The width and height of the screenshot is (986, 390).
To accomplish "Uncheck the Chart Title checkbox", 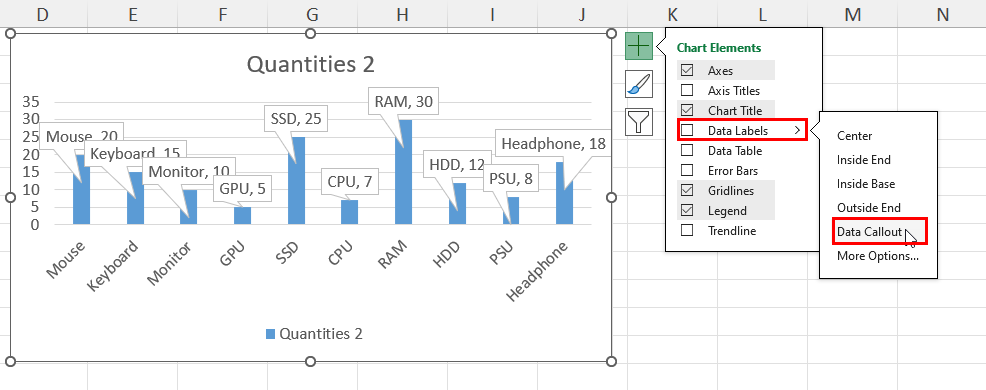I will pos(687,111).
